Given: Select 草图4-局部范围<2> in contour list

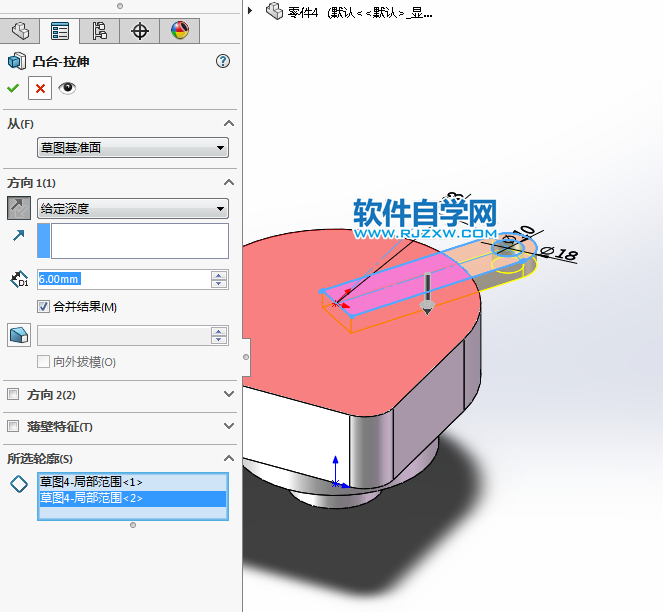Looking at the screenshot, I should pyautogui.click(x=133, y=498).
